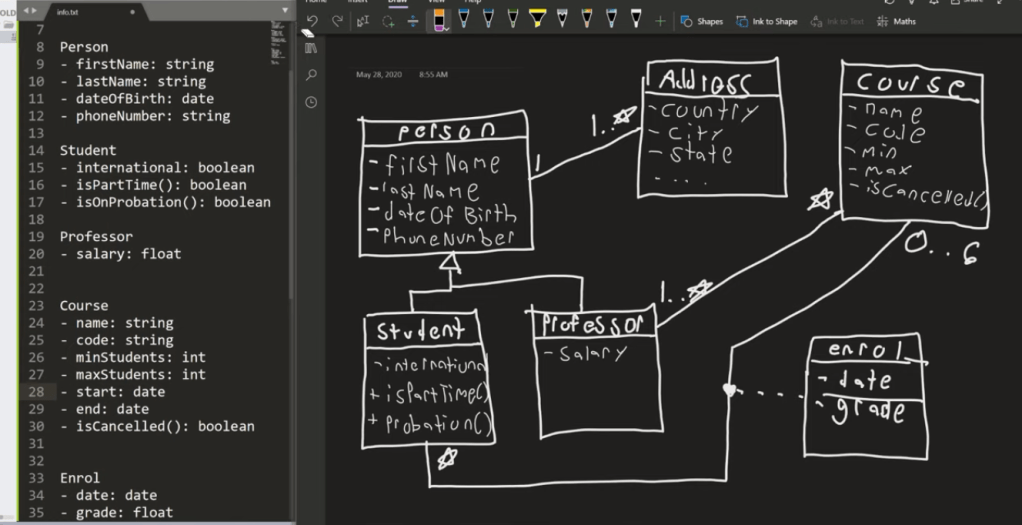Open the OneNote search magnifier icon
Viewport: 1022px width, 525px height.
pyautogui.click(x=311, y=75)
